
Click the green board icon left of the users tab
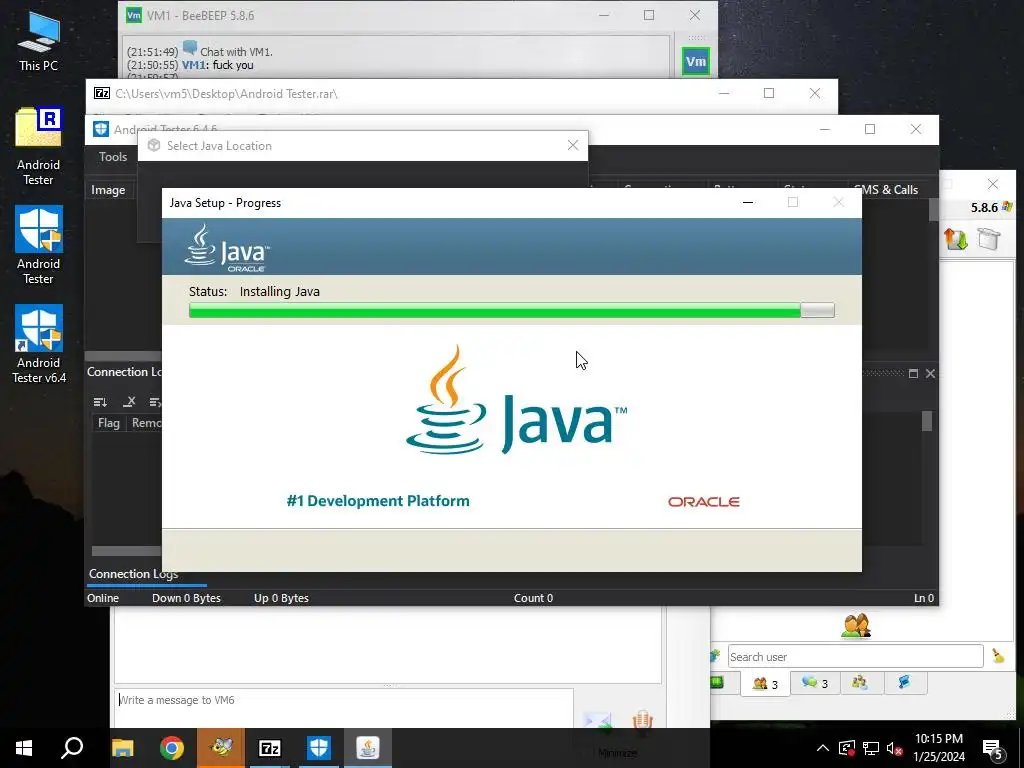717,682
